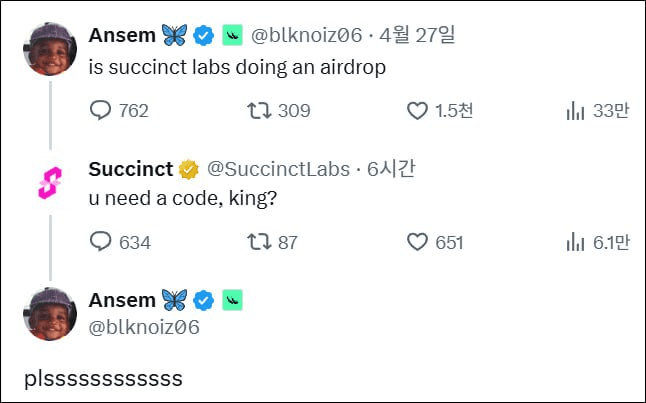Retweet Ansem's succinct labs airdrop tweet
This screenshot has width=646, height=403.
click(x=259, y=111)
